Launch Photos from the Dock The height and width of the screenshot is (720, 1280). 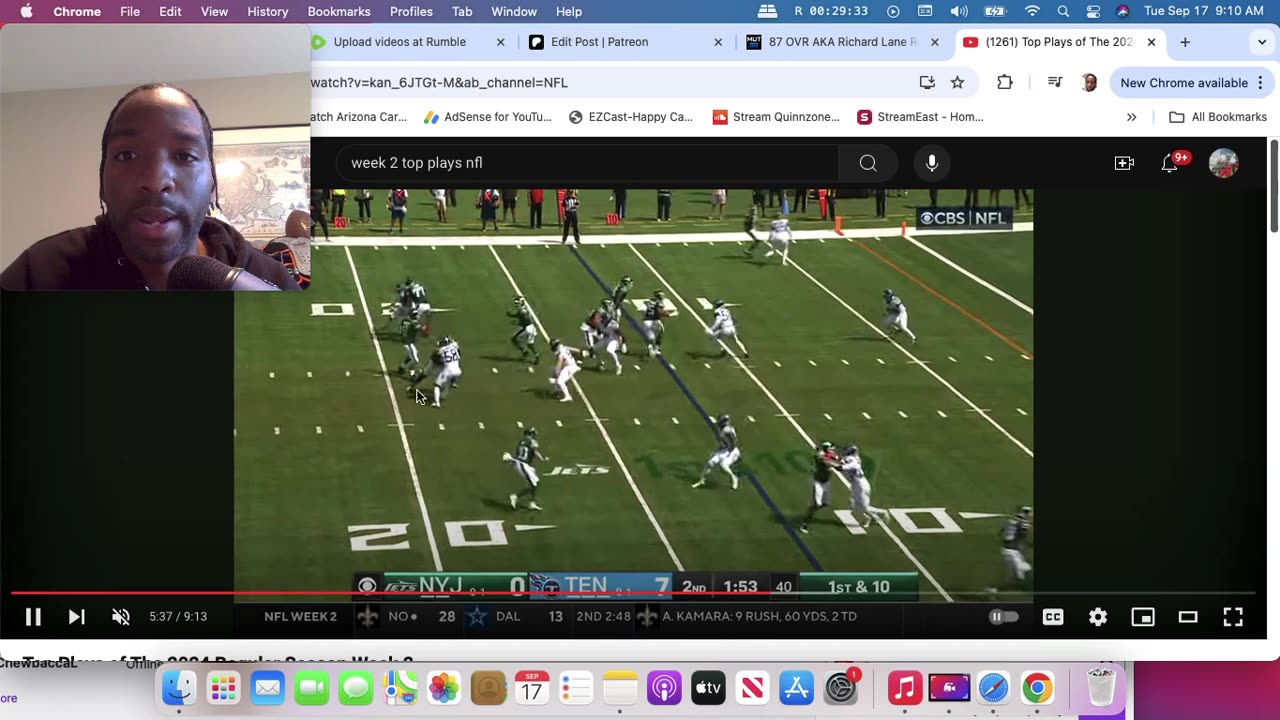[443, 688]
